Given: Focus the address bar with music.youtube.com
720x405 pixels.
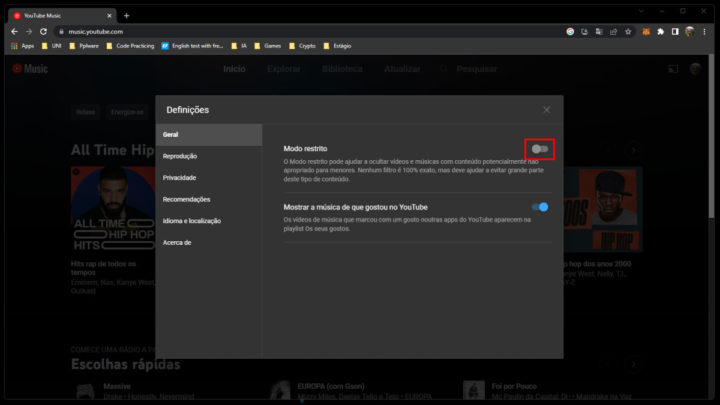Looking at the screenshot, I should [x=308, y=32].
